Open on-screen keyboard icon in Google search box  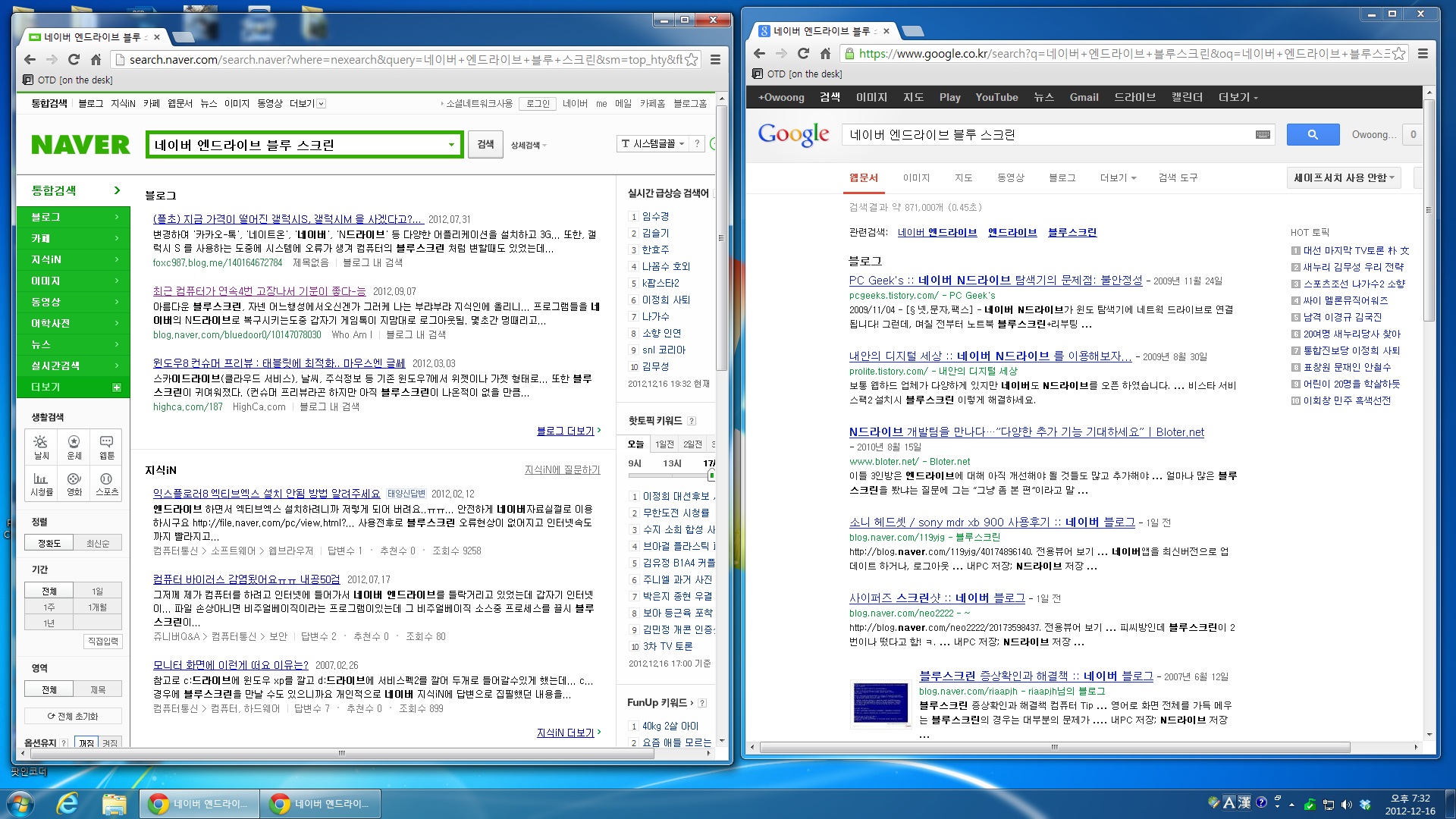1263,134
